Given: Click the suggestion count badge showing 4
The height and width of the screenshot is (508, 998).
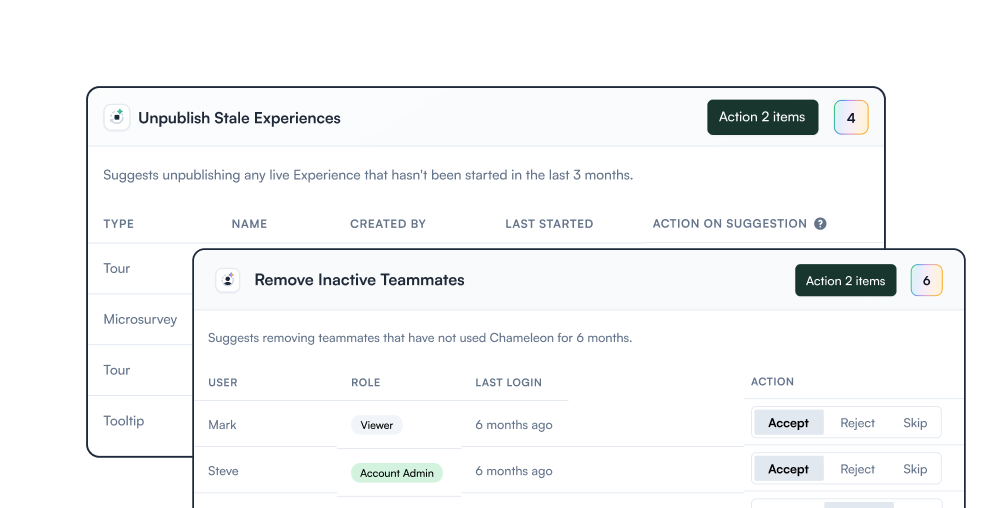Looking at the screenshot, I should pyautogui.click(x=851, y=117).
